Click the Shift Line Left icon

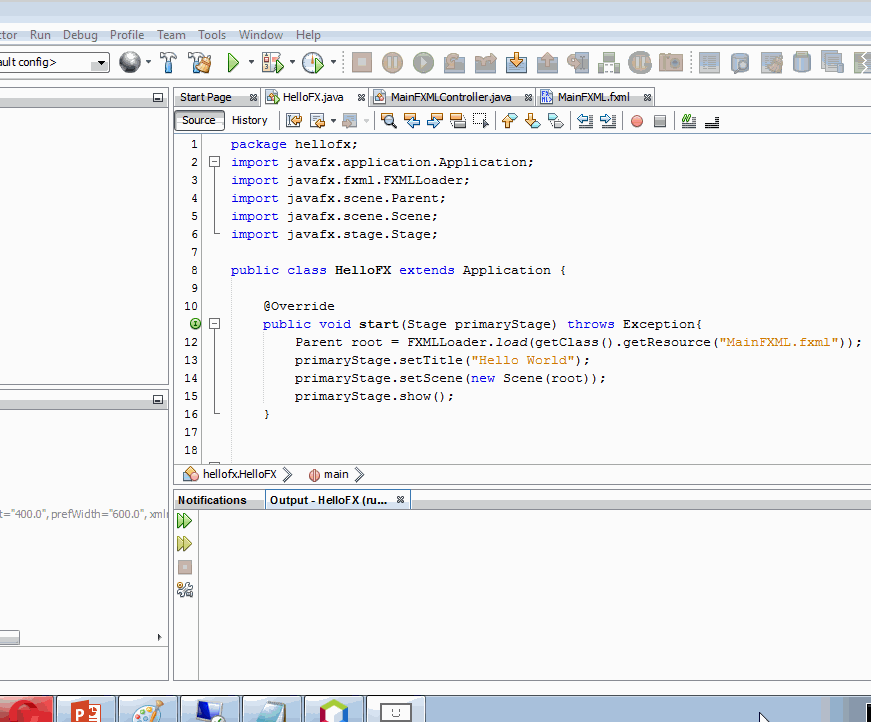tap(585, 121)
